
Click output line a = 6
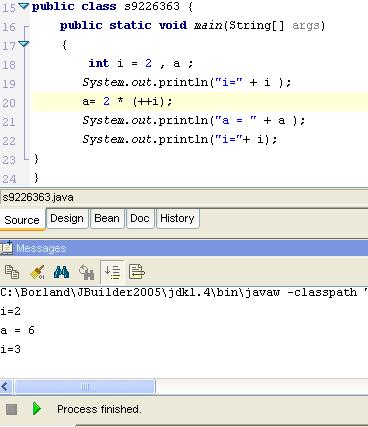point(17,330)
